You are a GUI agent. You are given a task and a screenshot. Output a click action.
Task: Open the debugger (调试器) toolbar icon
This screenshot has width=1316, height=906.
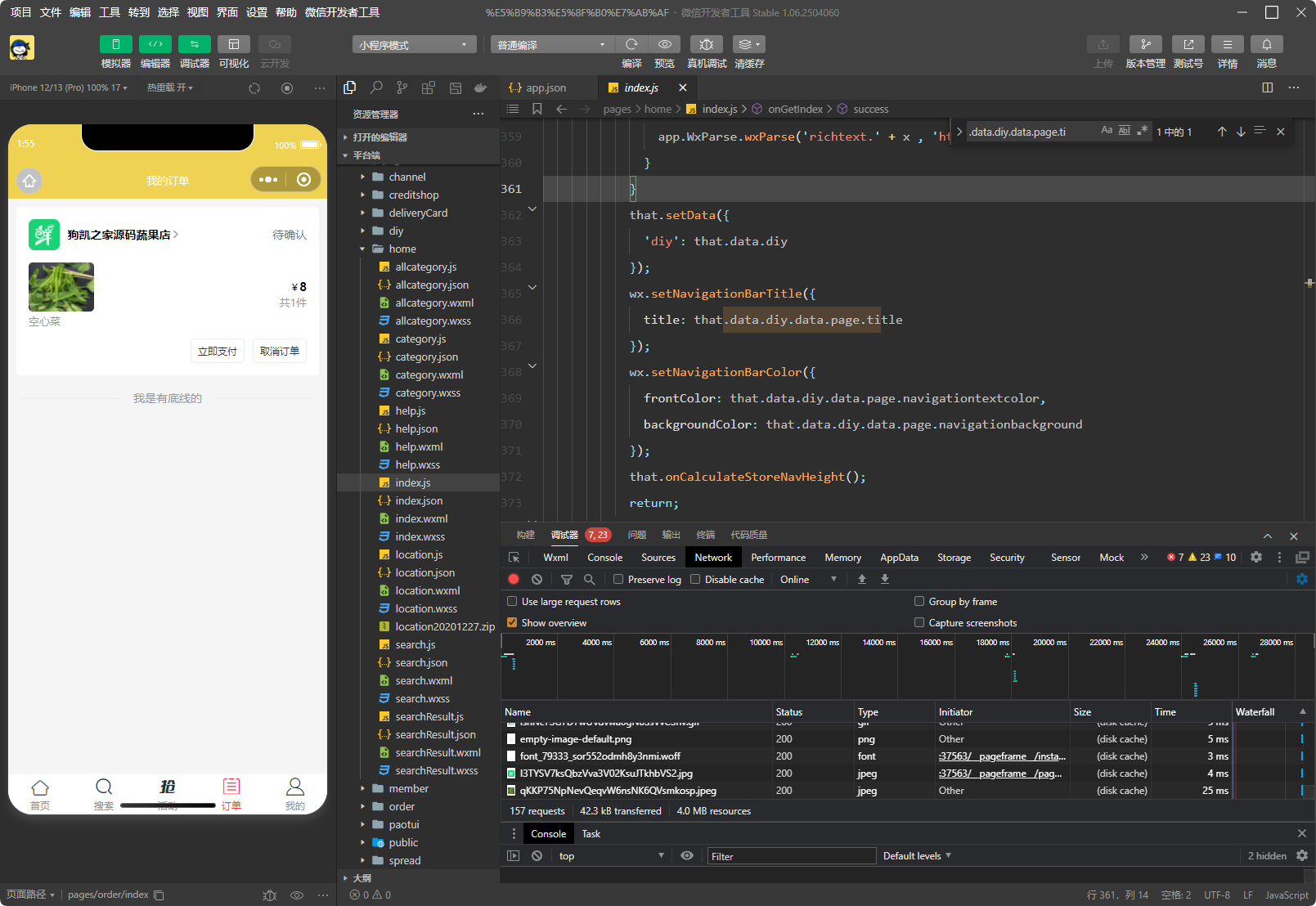tap(194, 44)
